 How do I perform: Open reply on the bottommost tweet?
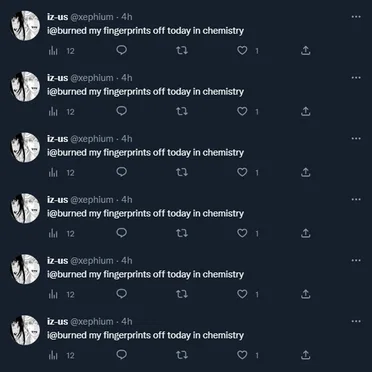click(121, 355)
